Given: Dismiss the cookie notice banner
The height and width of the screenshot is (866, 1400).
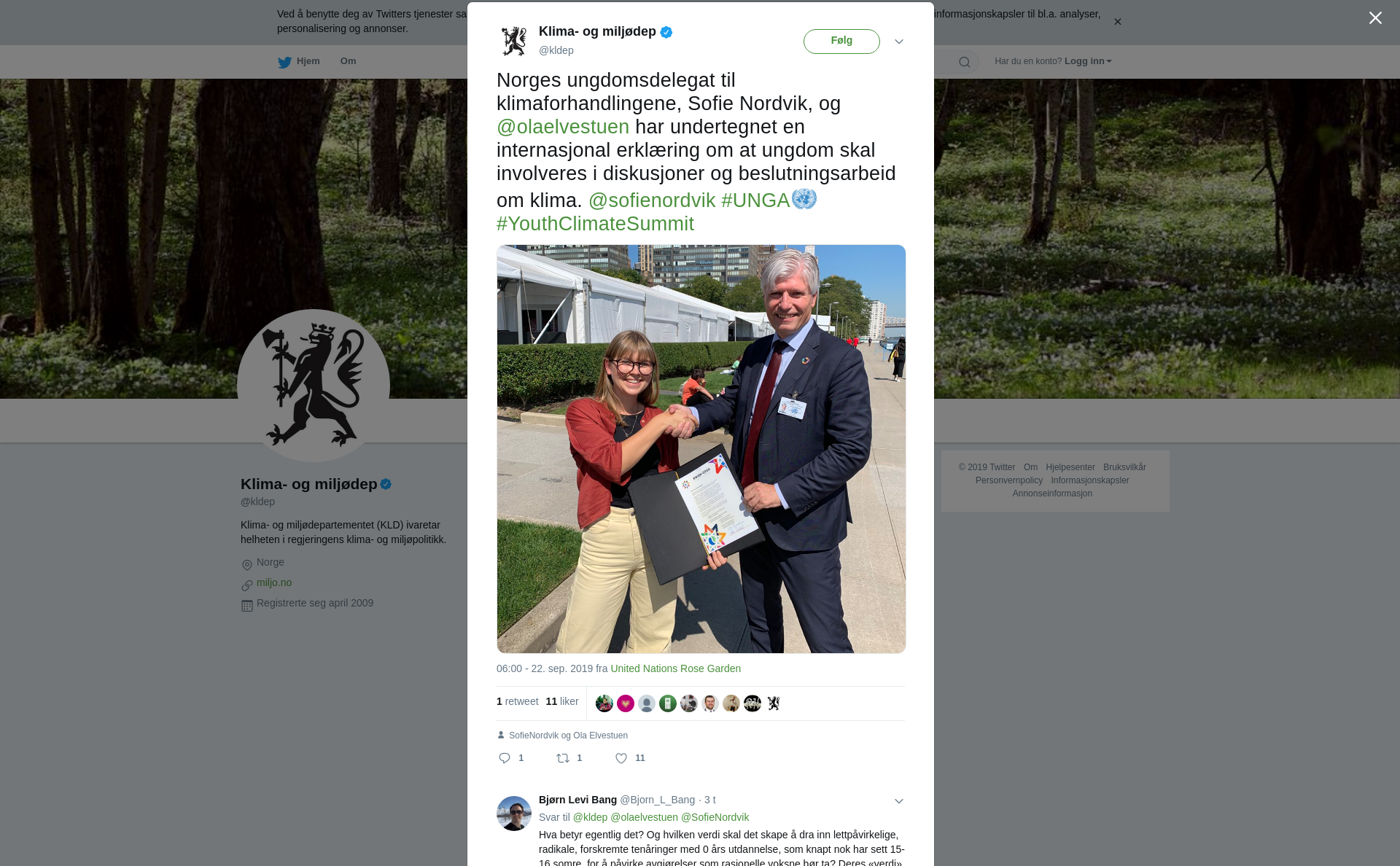Looking at the screenshot, I should (1117, 22).
